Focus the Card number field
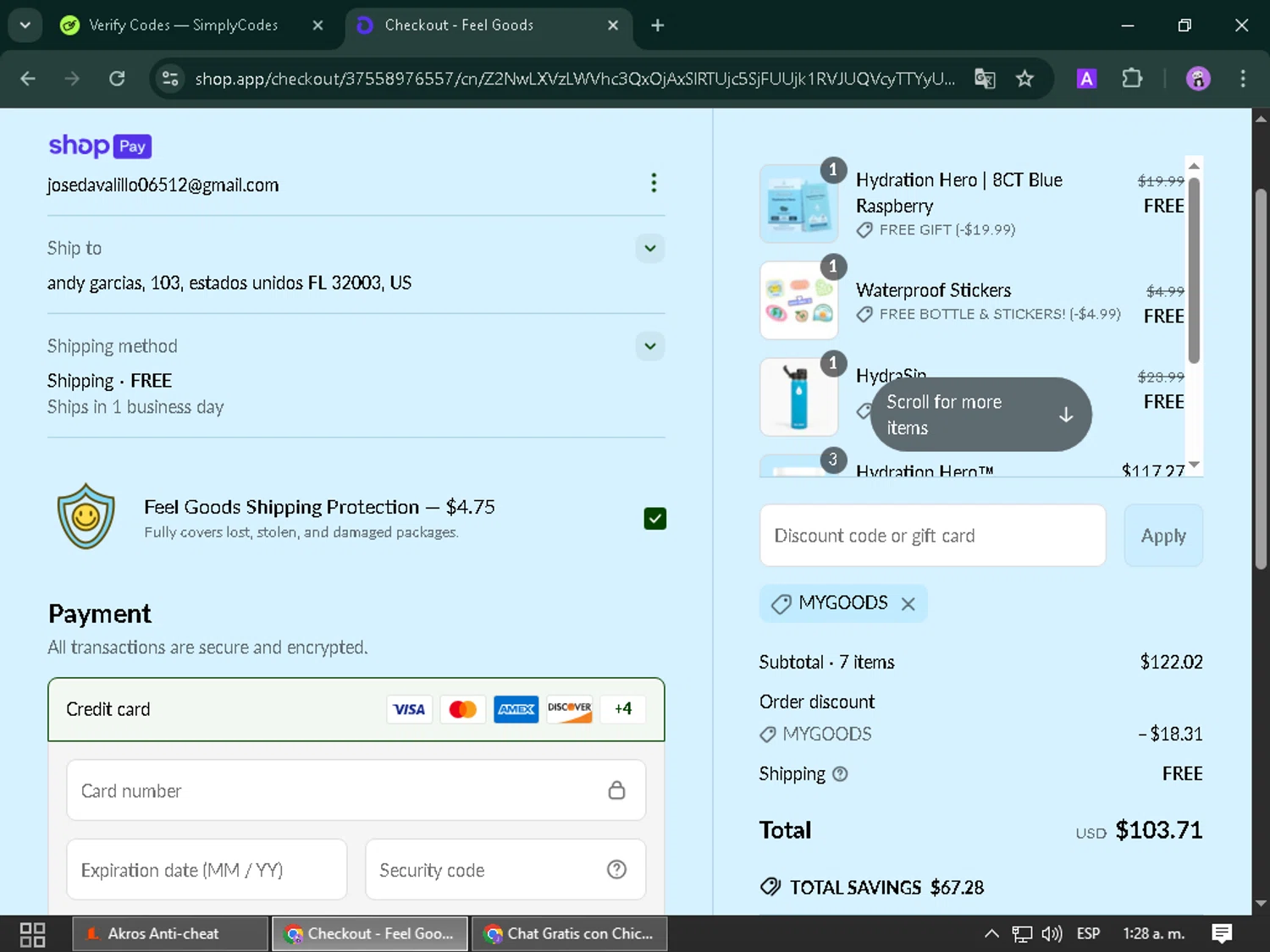 (356, 790)
